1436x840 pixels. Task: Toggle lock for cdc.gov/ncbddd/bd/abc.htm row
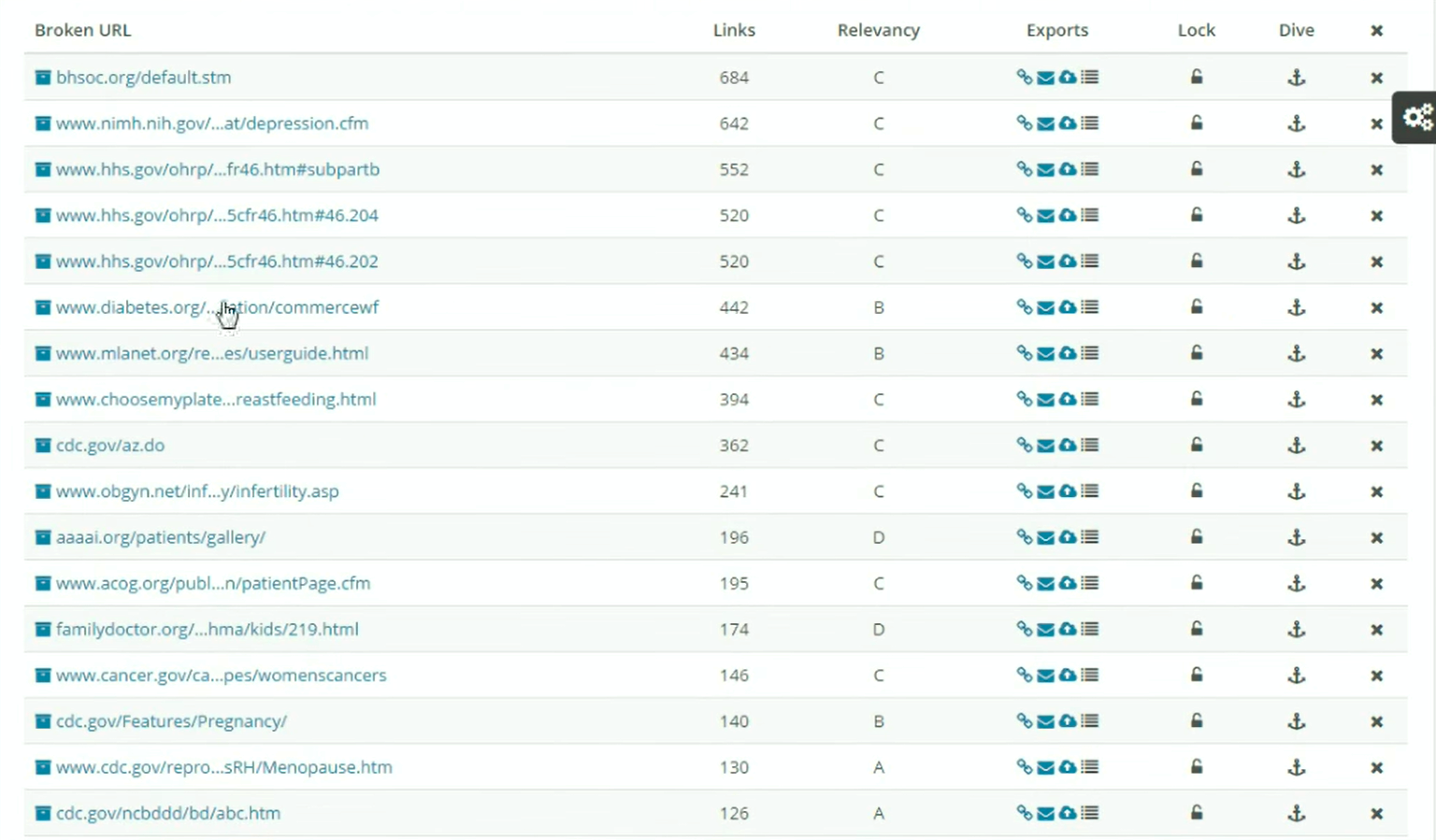click(x=1197, y=813)
